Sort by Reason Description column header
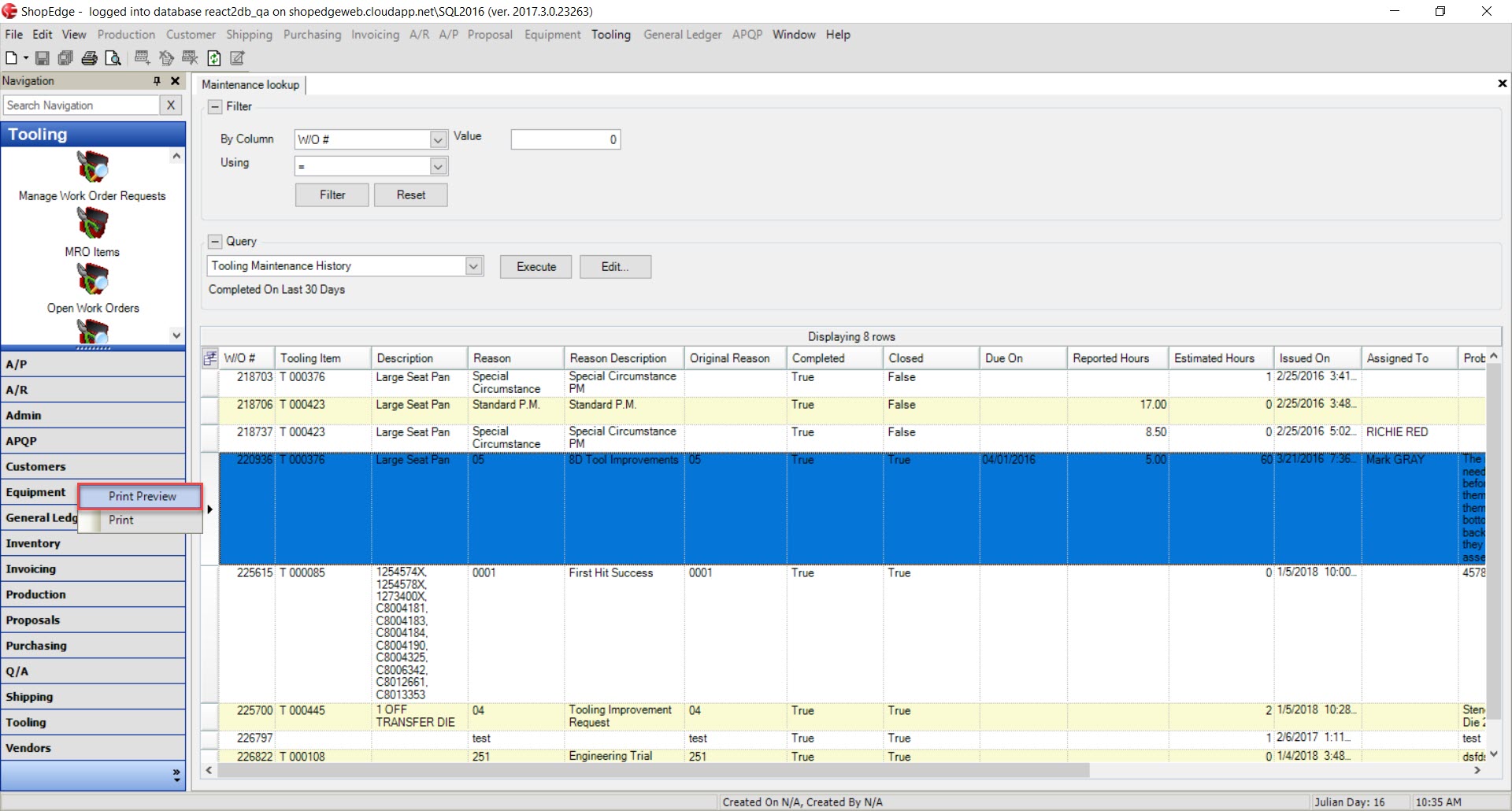Viewport: 1512px width, 811px height. tap(624, 358)
